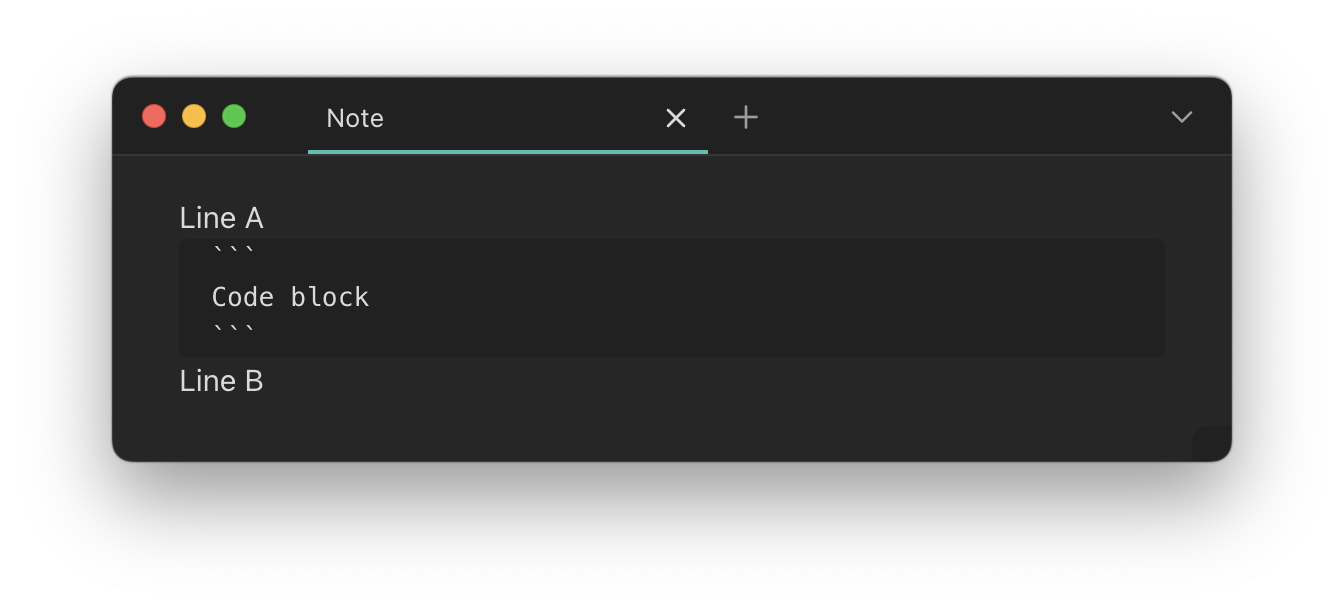This screenshot has height=610, width=1344.
Task: Click the red close window button
Action: click(154, 116)
